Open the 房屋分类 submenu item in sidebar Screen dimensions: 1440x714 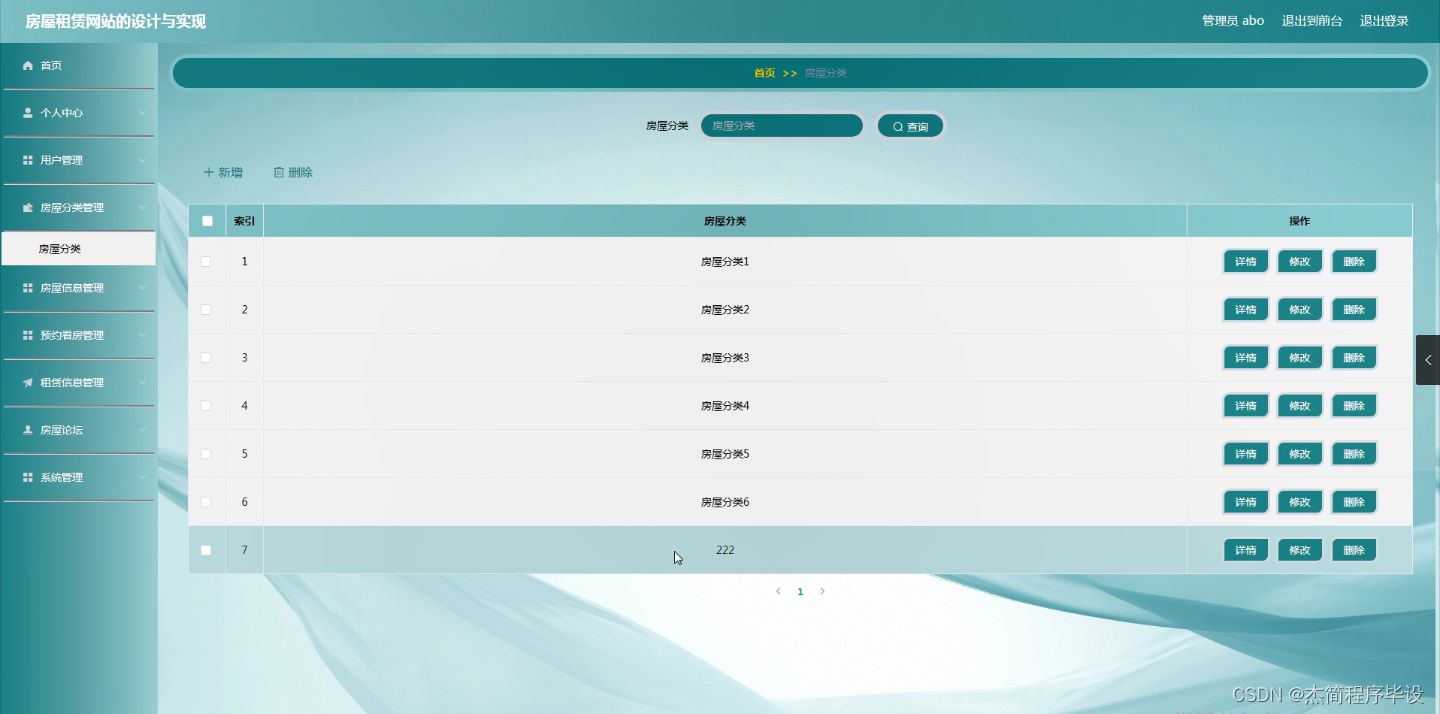(60, 249)
